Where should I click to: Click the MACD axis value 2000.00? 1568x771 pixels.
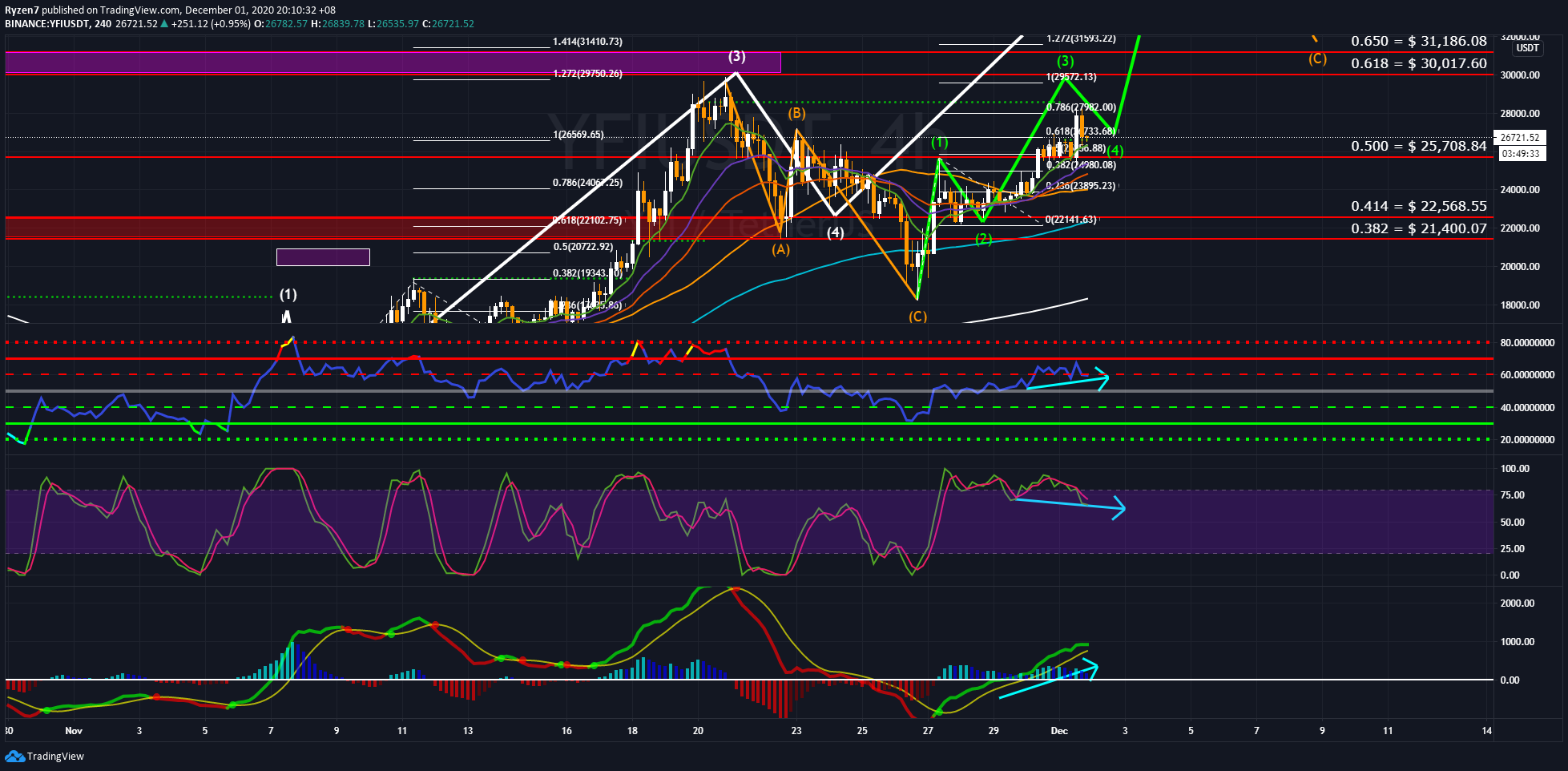pyautogui.click(x=1518, y=603)
